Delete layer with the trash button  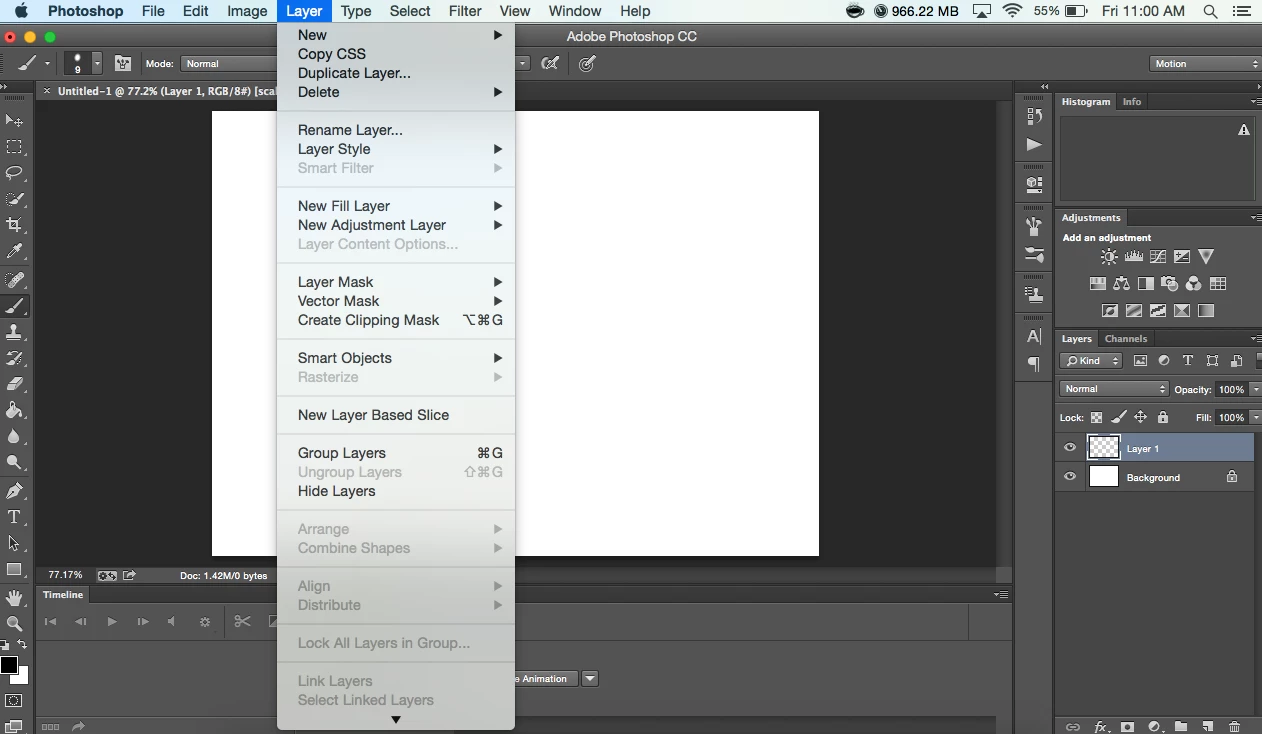click(1234, 727)
